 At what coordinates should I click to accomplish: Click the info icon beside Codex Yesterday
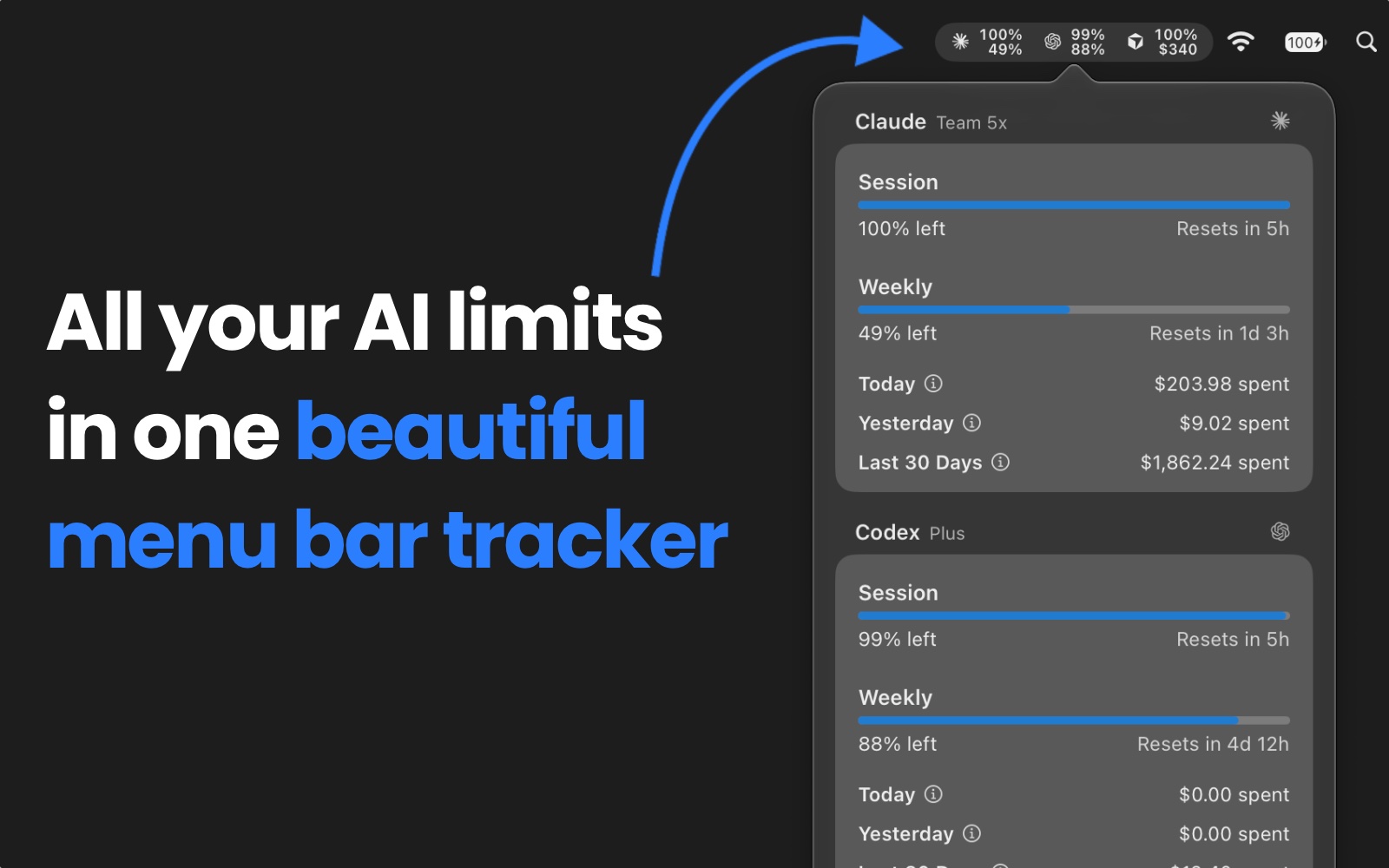pos(972,832)
